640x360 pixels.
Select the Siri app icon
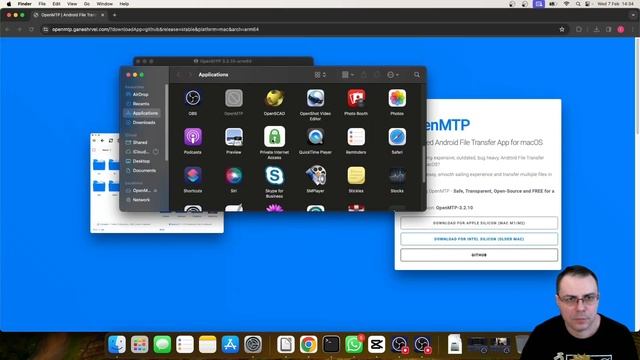(233, 176)
